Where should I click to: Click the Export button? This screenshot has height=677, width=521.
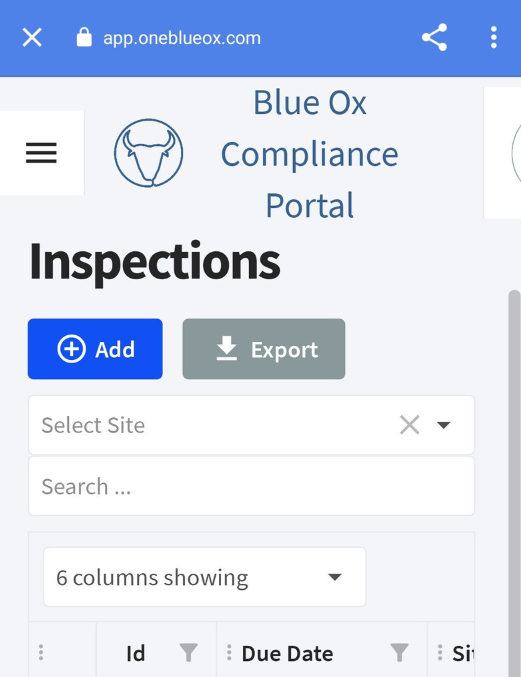[264, 349]
